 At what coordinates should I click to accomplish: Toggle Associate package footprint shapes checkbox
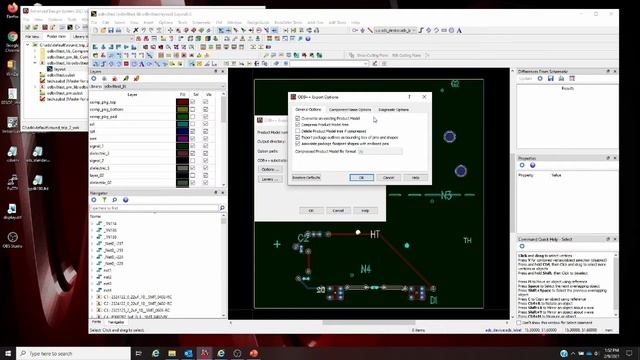(298, 144)
